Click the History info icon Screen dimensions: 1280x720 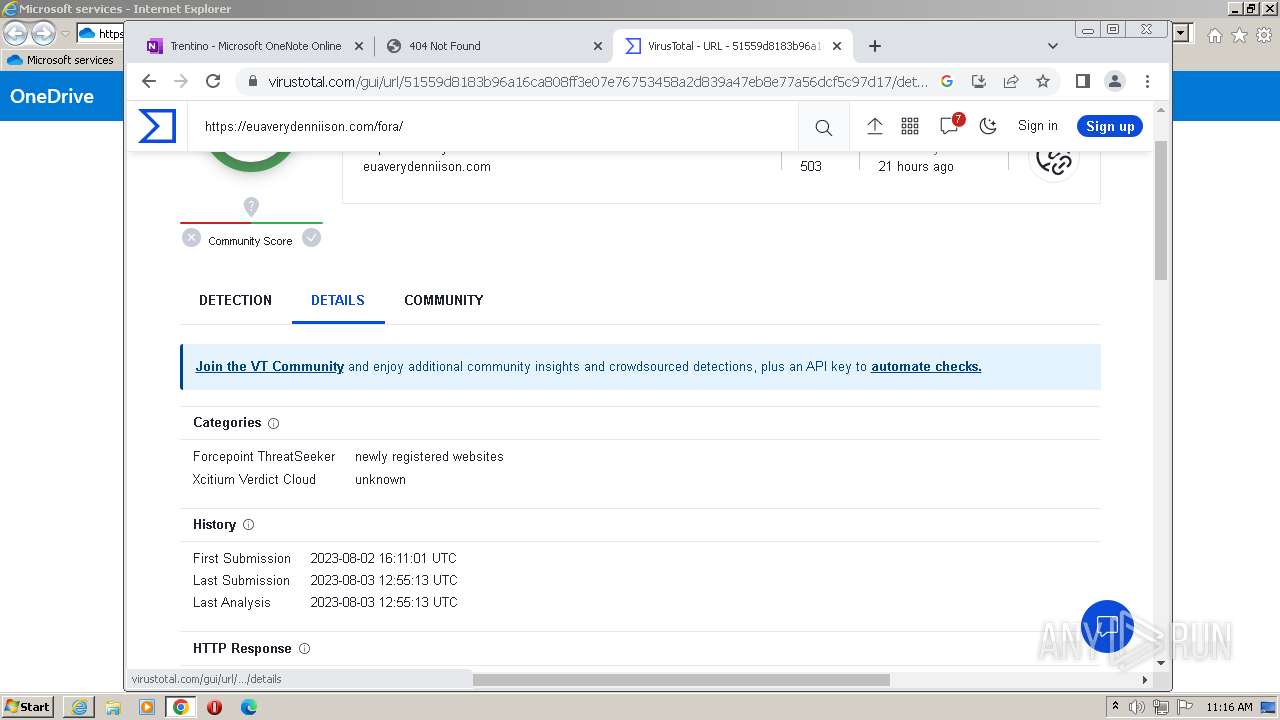248,525
